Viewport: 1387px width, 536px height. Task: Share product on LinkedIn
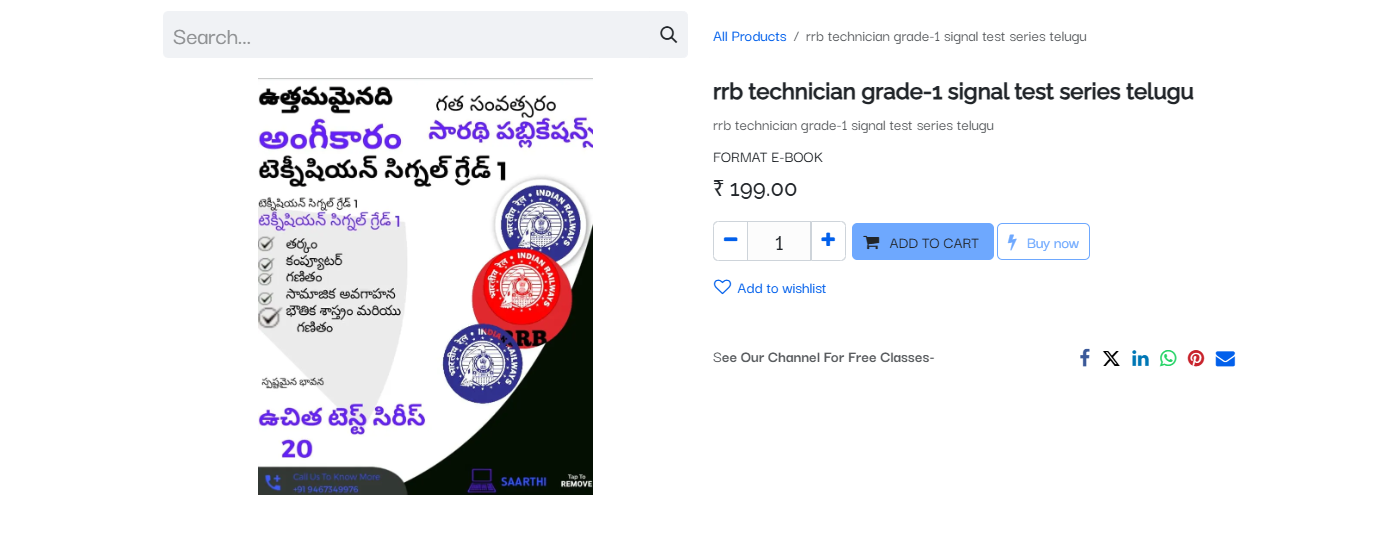click(1140, 358)
